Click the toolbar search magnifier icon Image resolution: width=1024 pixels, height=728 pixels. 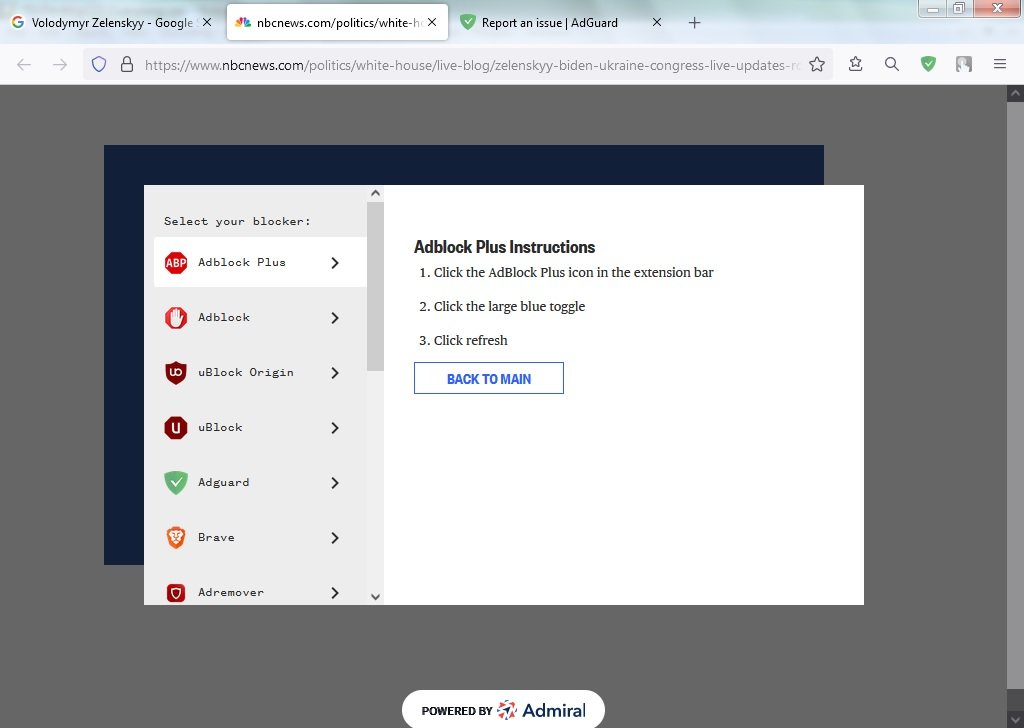pyautogui.click(x=892, y=63)
